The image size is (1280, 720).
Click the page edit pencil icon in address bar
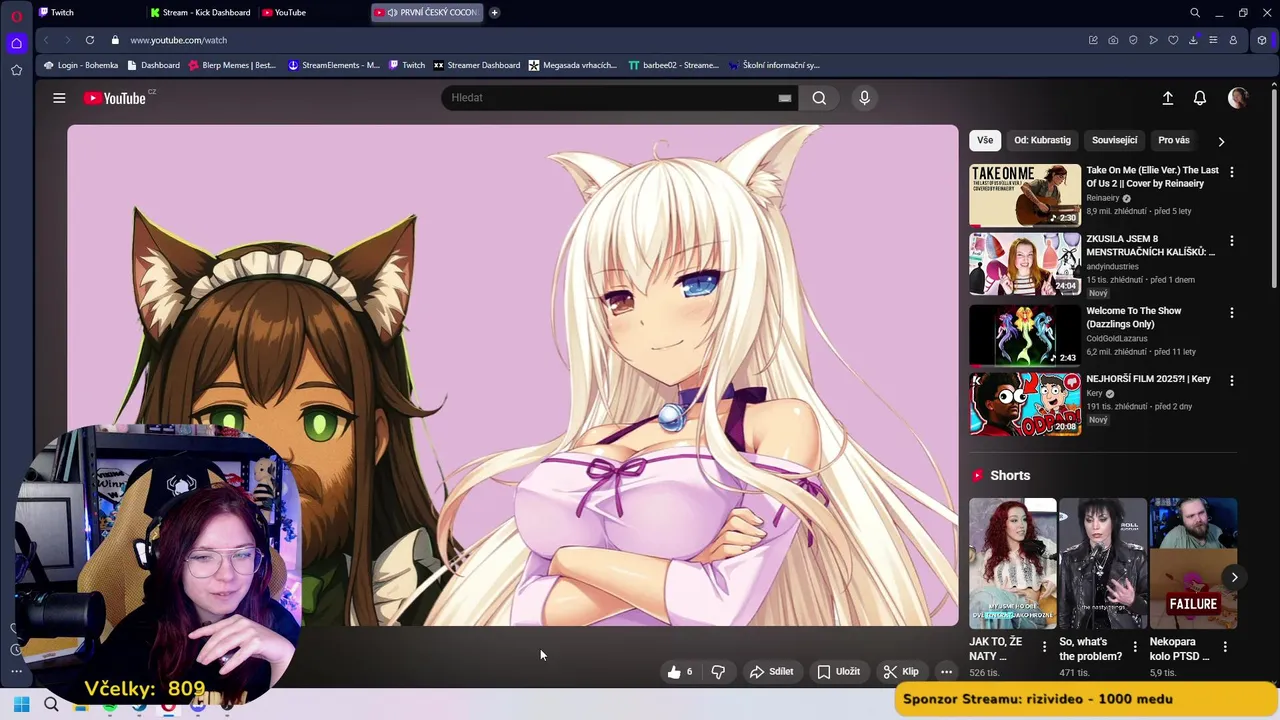(1093, 40)
